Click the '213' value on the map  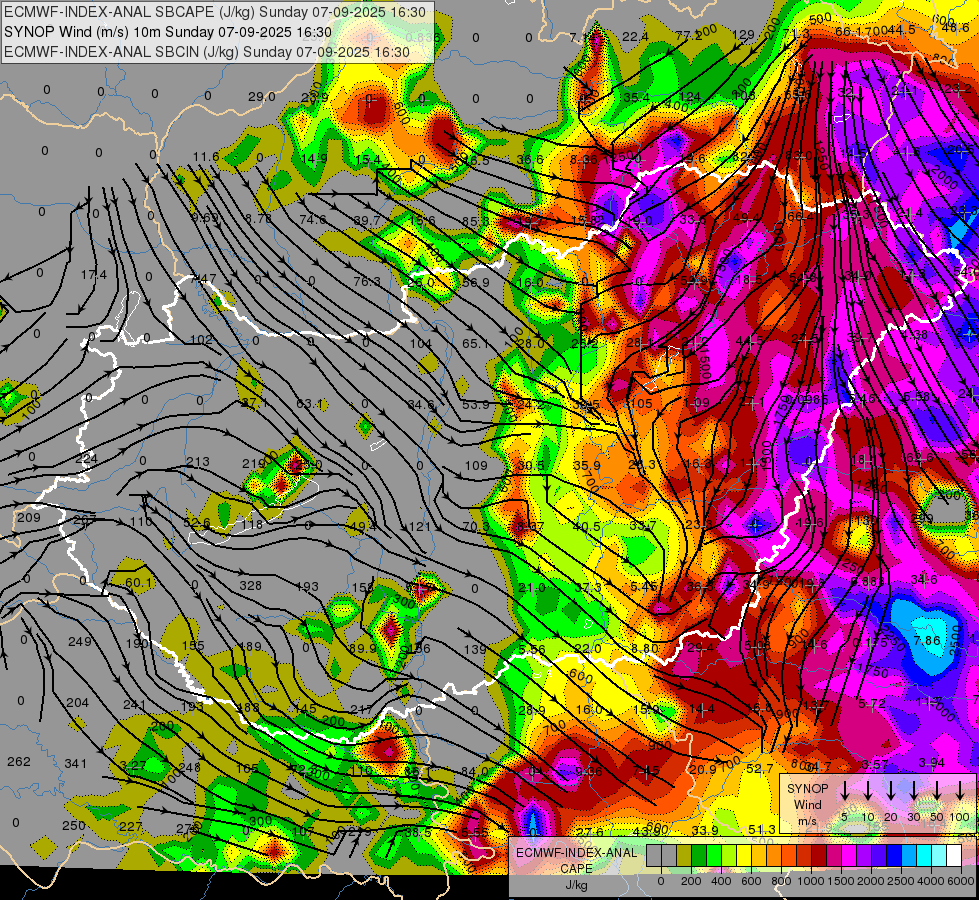click(198, 462)
